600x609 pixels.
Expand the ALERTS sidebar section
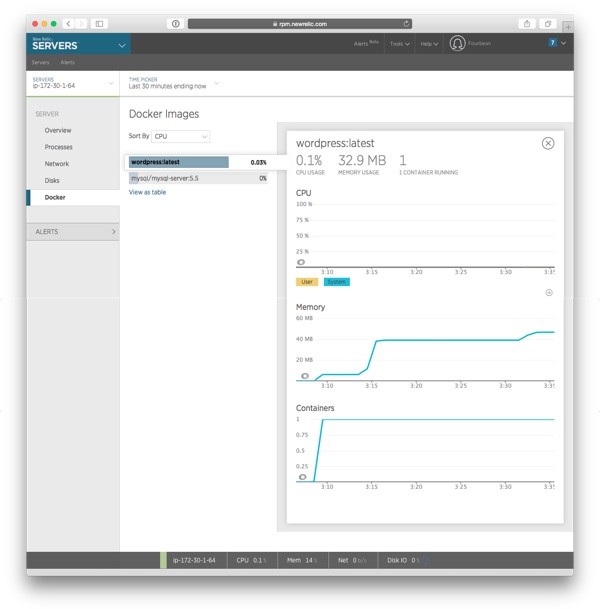pos(73,231)
